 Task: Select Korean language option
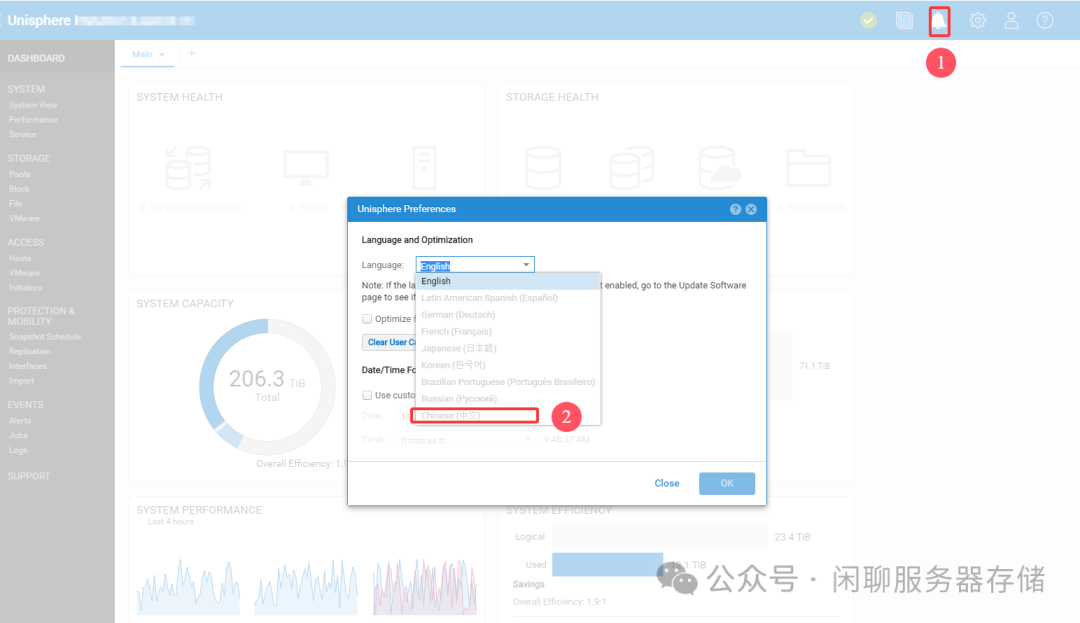coord(508,365)
